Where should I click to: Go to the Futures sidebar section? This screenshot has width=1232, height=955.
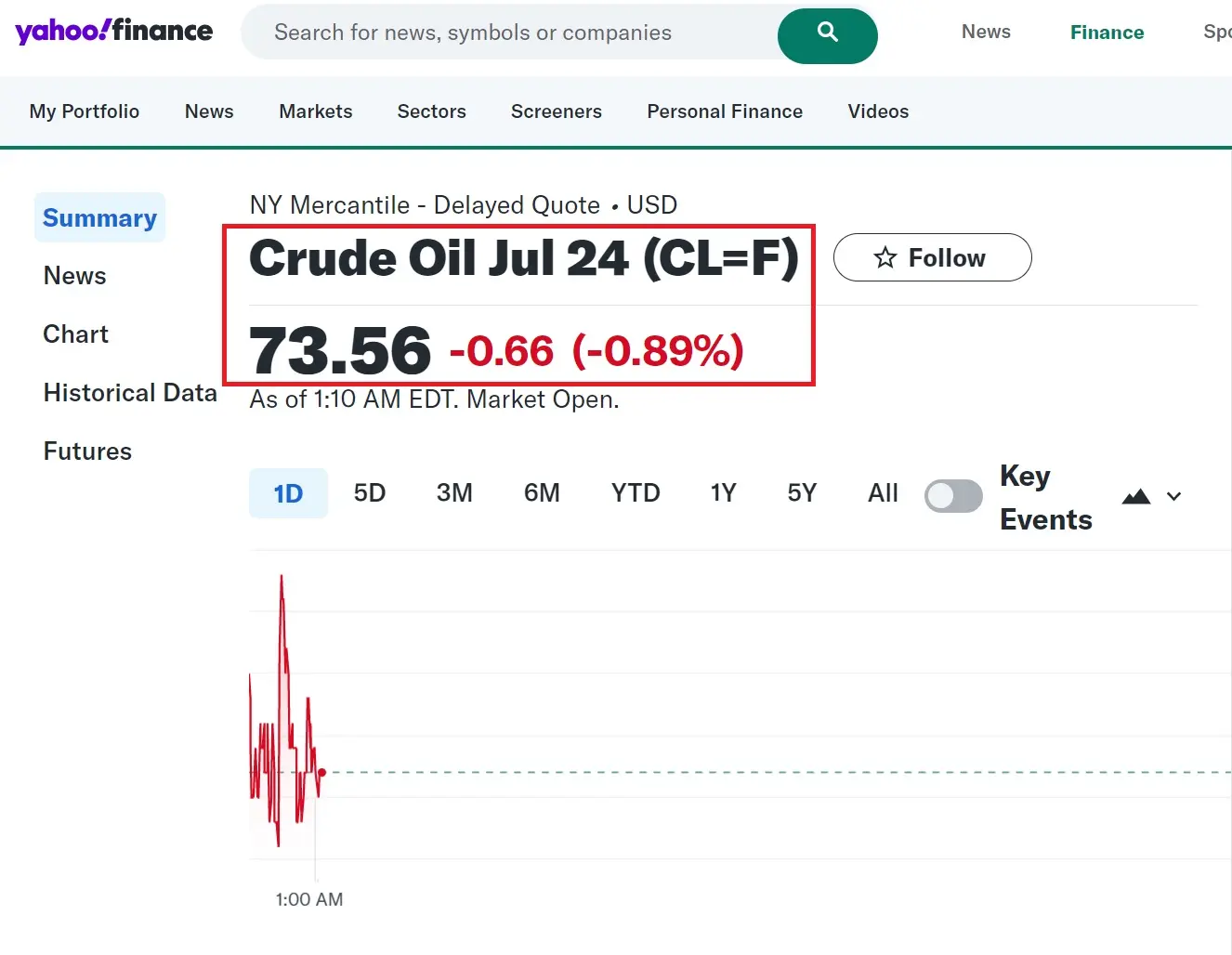coord(87,451)
